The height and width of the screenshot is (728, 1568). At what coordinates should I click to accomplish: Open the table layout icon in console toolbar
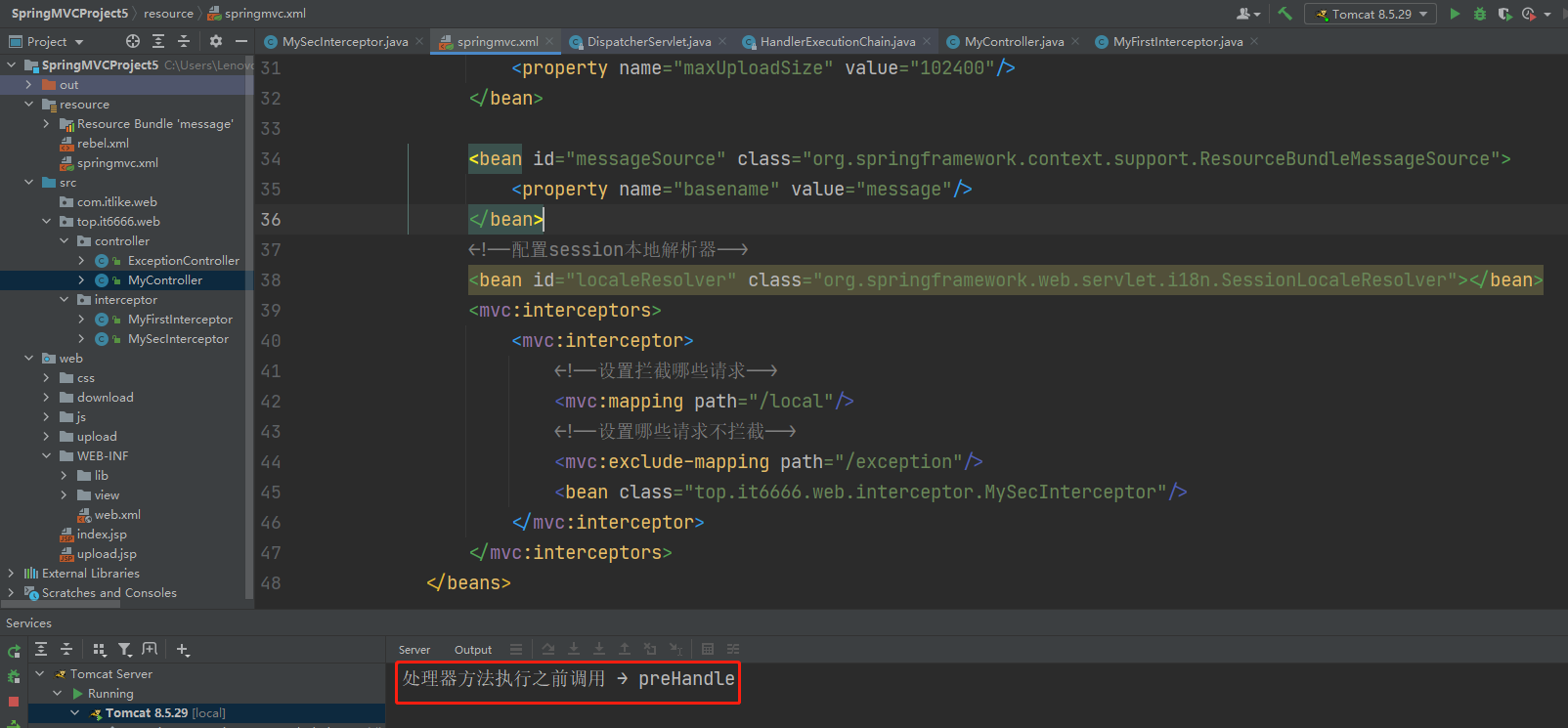click(x=708, y=649)
